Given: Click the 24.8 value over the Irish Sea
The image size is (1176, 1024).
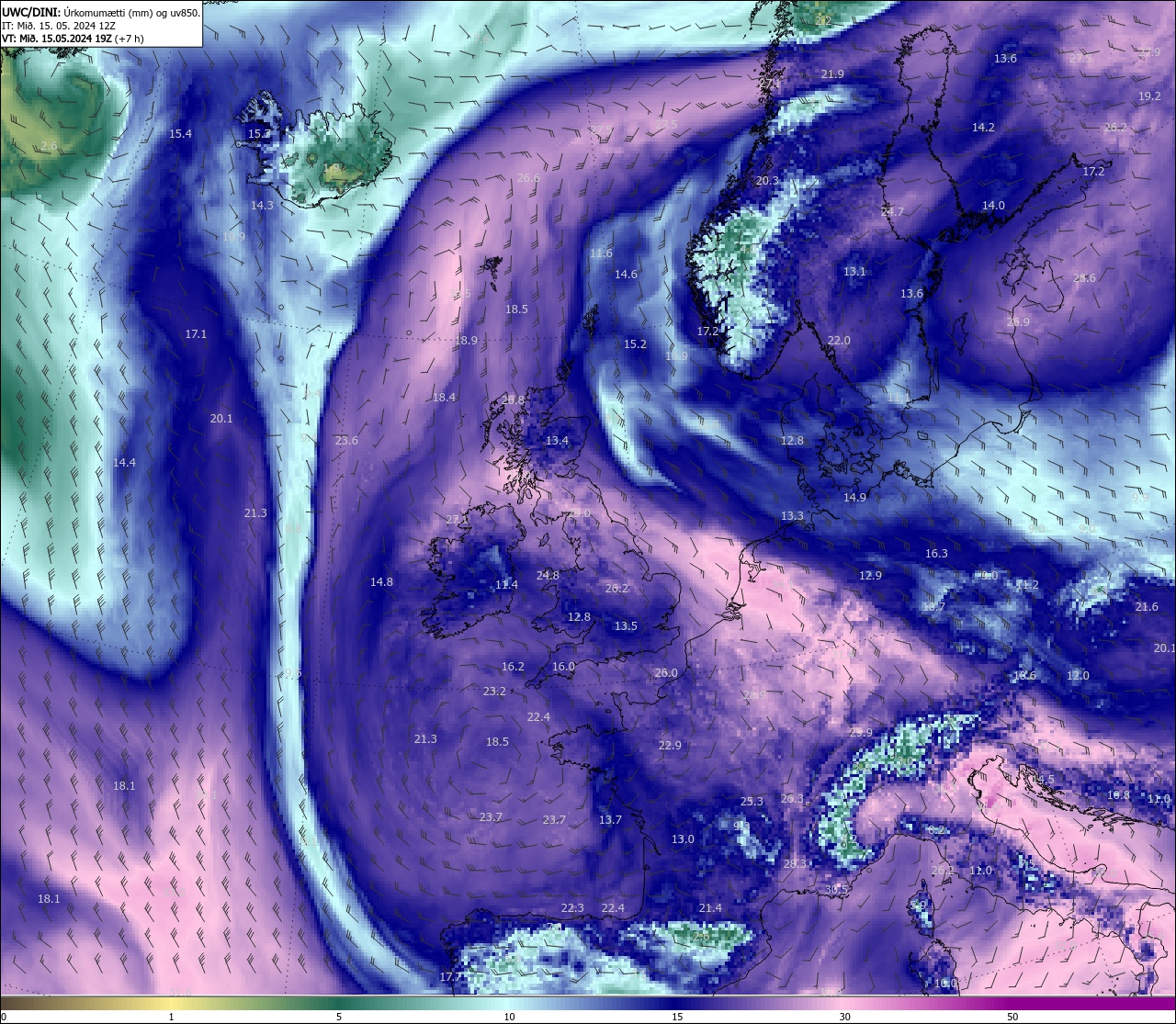Looking at the screenshot, I should tap(548, 576).
